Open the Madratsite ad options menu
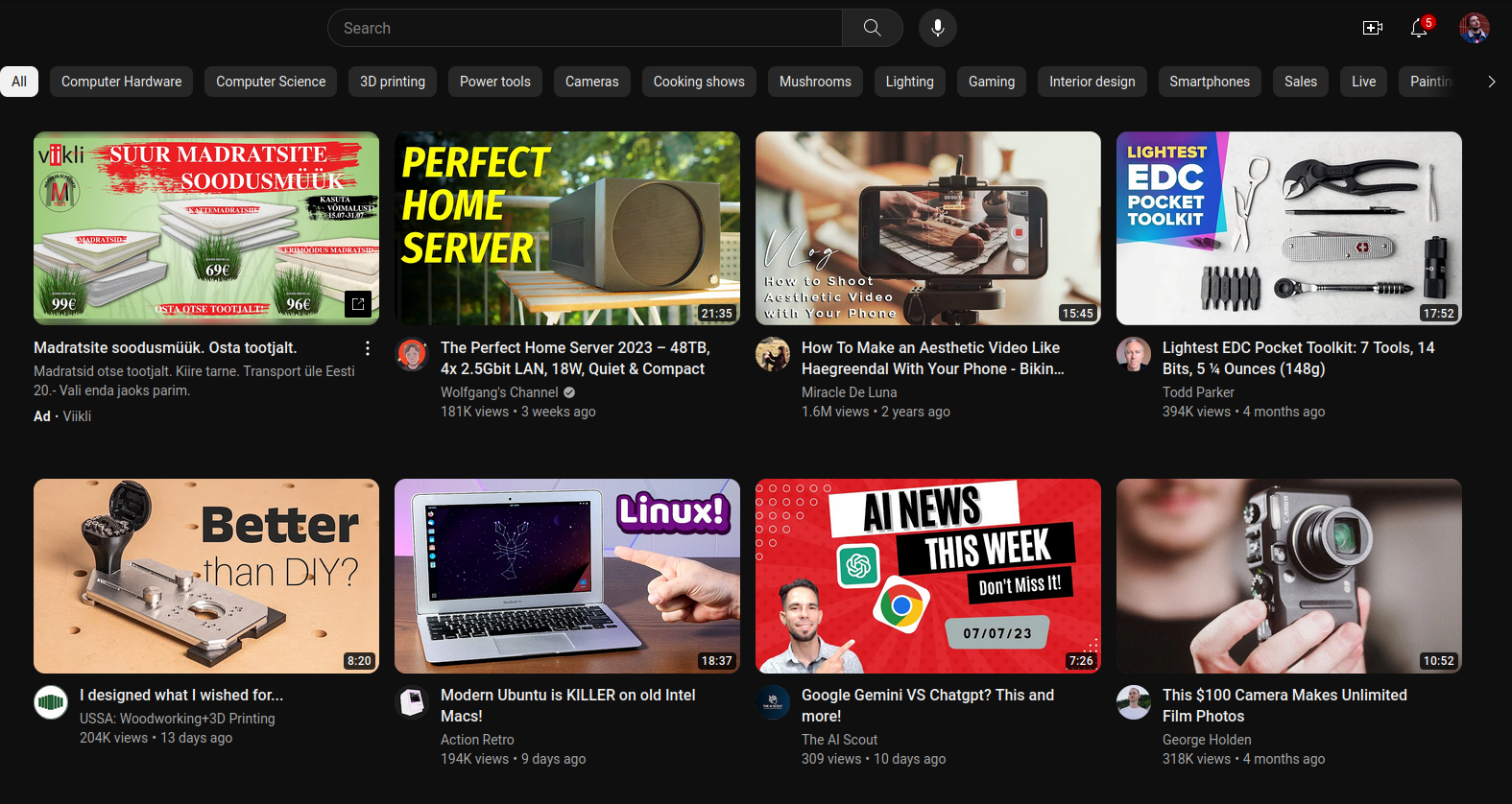1512x804 pixels. pos(368,348)
